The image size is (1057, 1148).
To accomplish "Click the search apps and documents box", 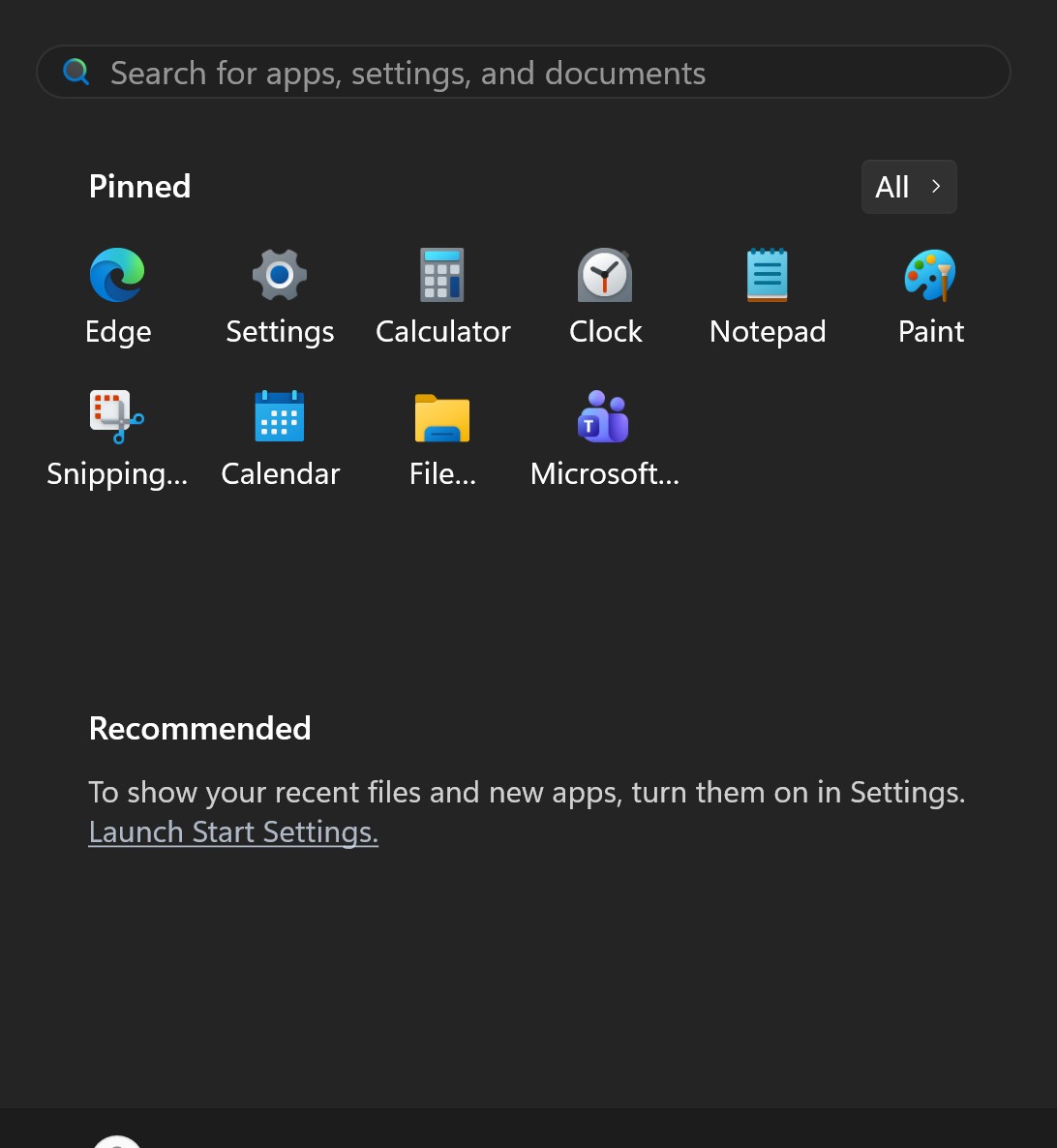I will pos(523,72).
